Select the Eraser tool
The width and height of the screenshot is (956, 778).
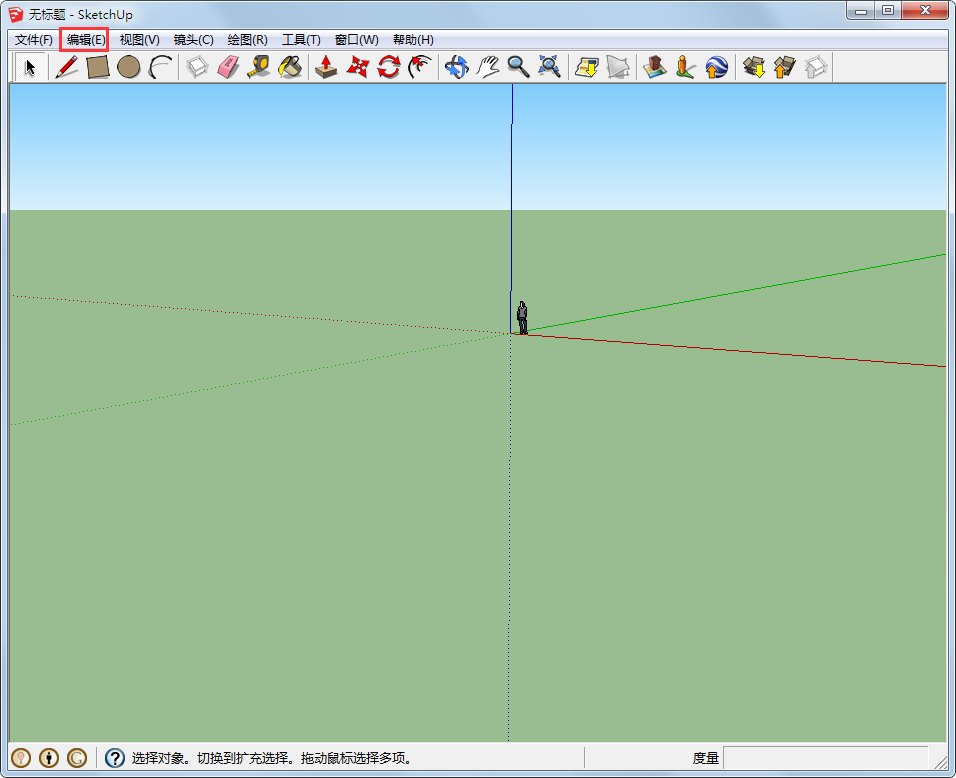pos(228,67)
